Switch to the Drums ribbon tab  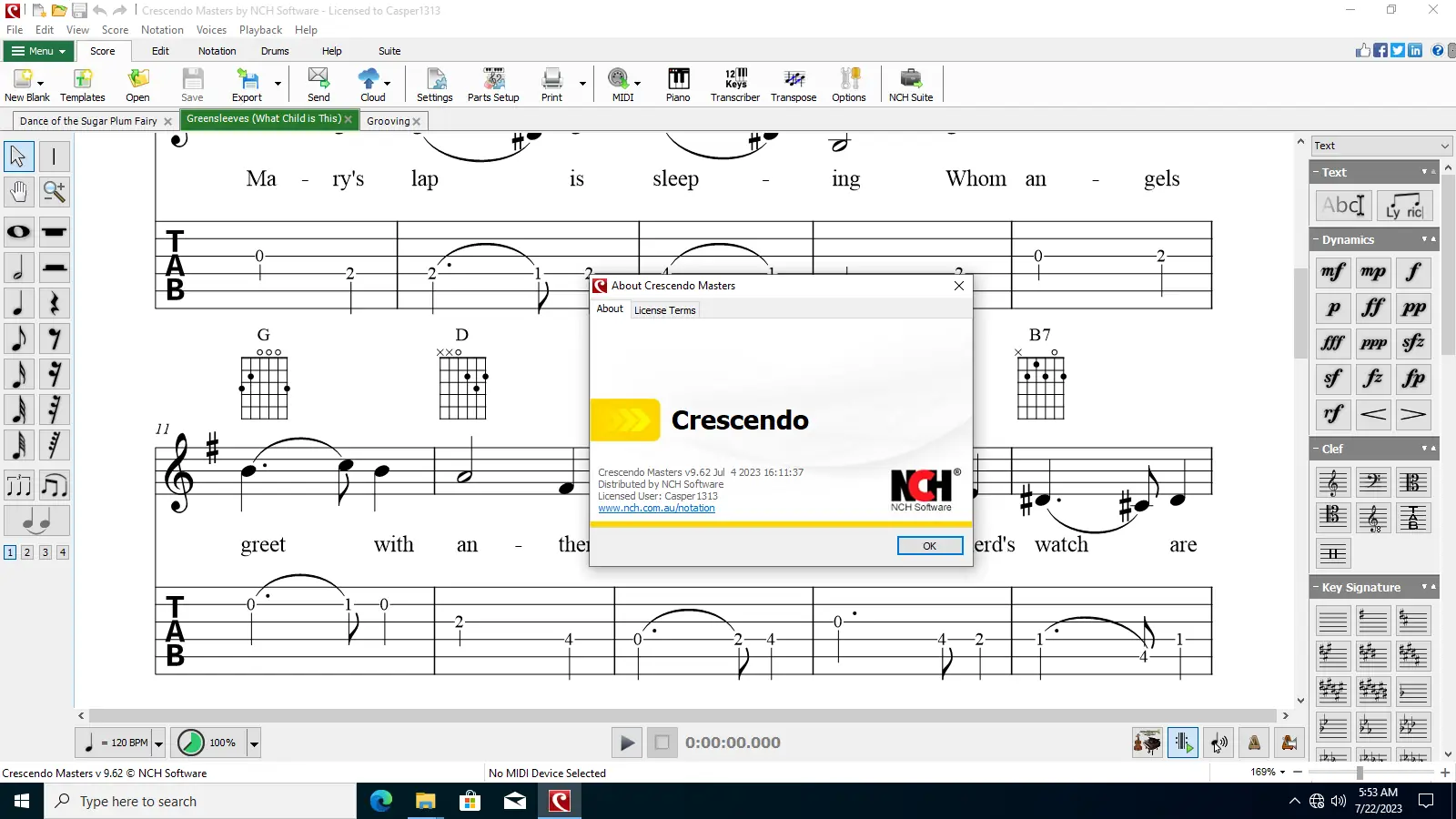coord(275,51)
